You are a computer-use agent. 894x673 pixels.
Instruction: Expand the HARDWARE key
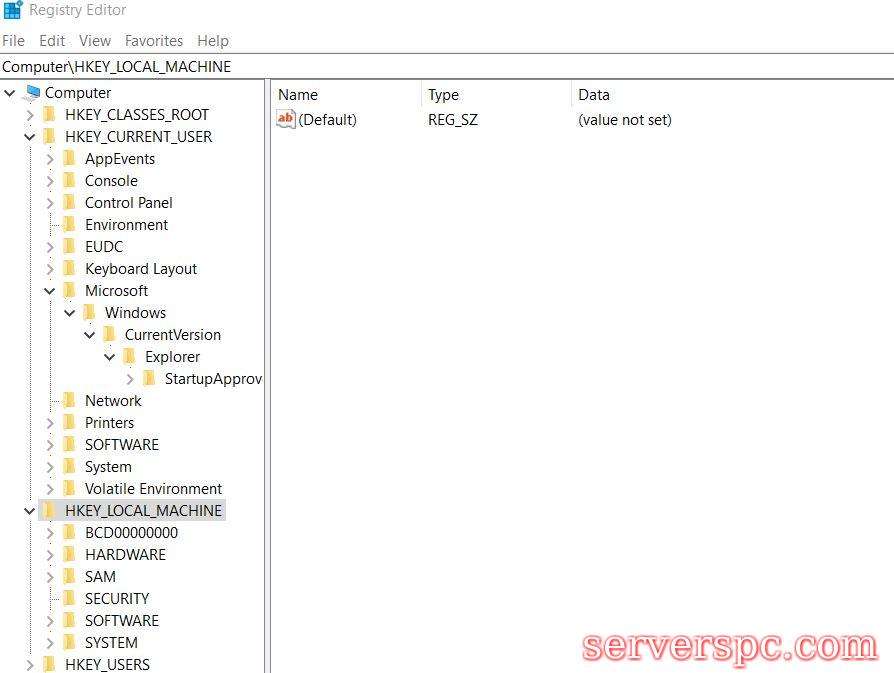pyautogui.click(x=50, y=555)
